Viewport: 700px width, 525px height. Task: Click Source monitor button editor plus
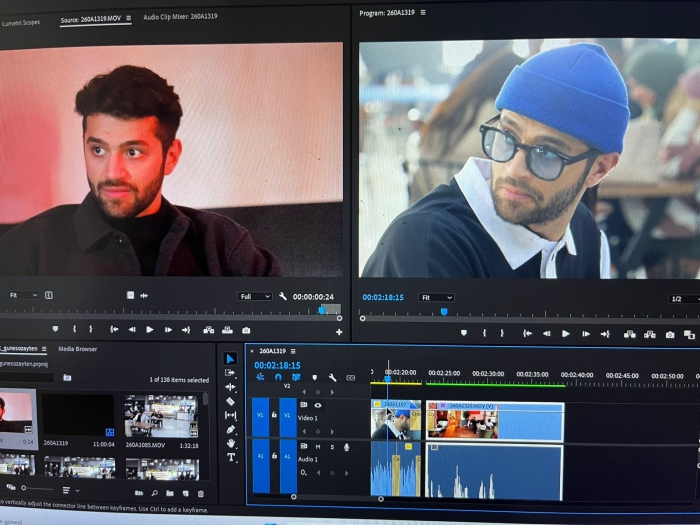339,332
